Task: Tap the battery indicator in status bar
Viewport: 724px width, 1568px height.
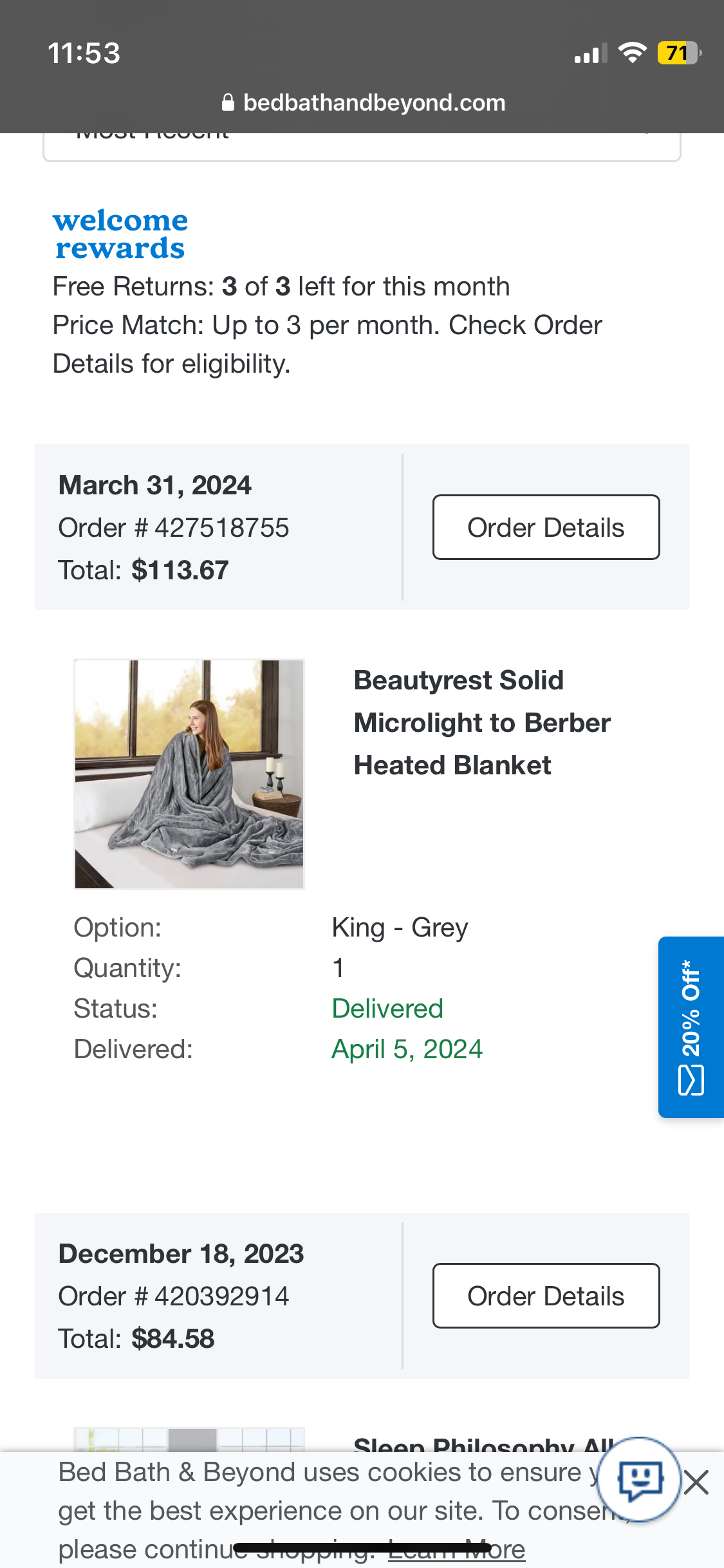Action: pos(679,53)
